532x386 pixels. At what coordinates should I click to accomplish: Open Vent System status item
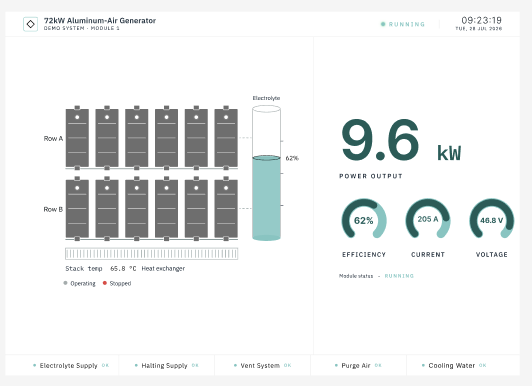(x=263, y=365)
